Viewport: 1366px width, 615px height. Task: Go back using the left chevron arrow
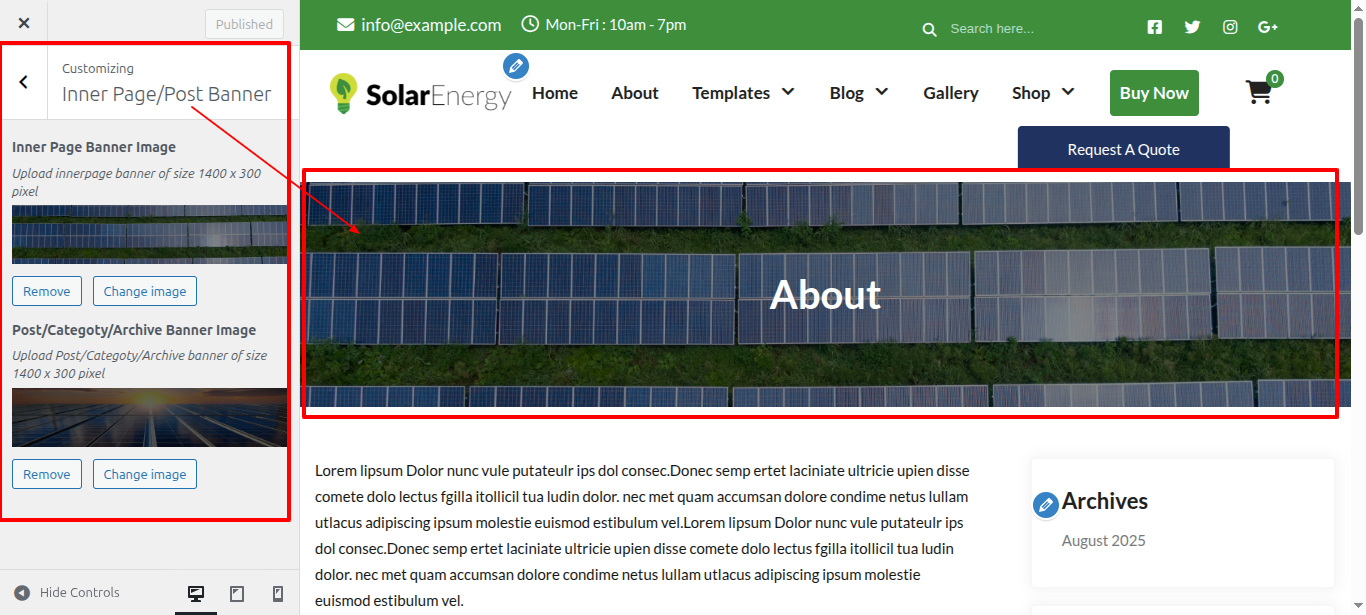(x=24, y=82)
